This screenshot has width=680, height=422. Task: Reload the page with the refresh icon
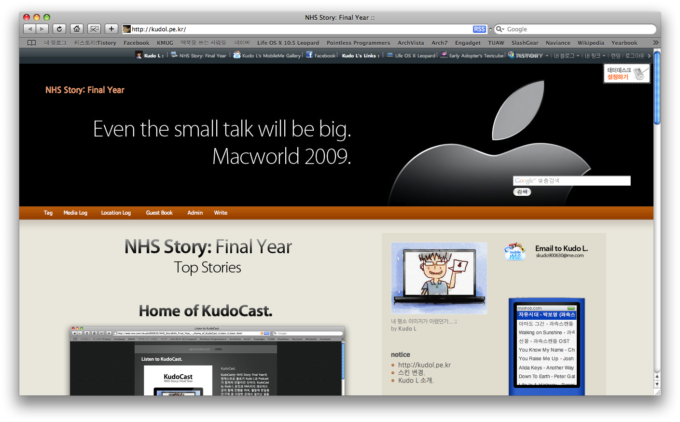(59, 29)
